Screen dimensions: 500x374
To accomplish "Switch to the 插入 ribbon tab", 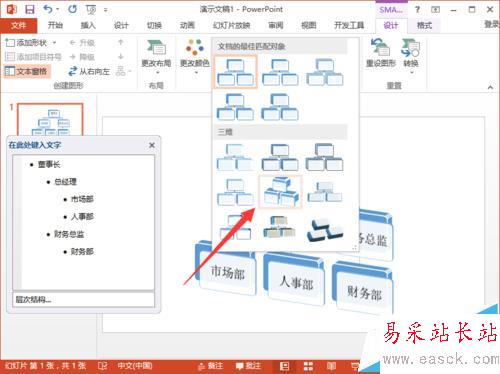I will point(88,25).
